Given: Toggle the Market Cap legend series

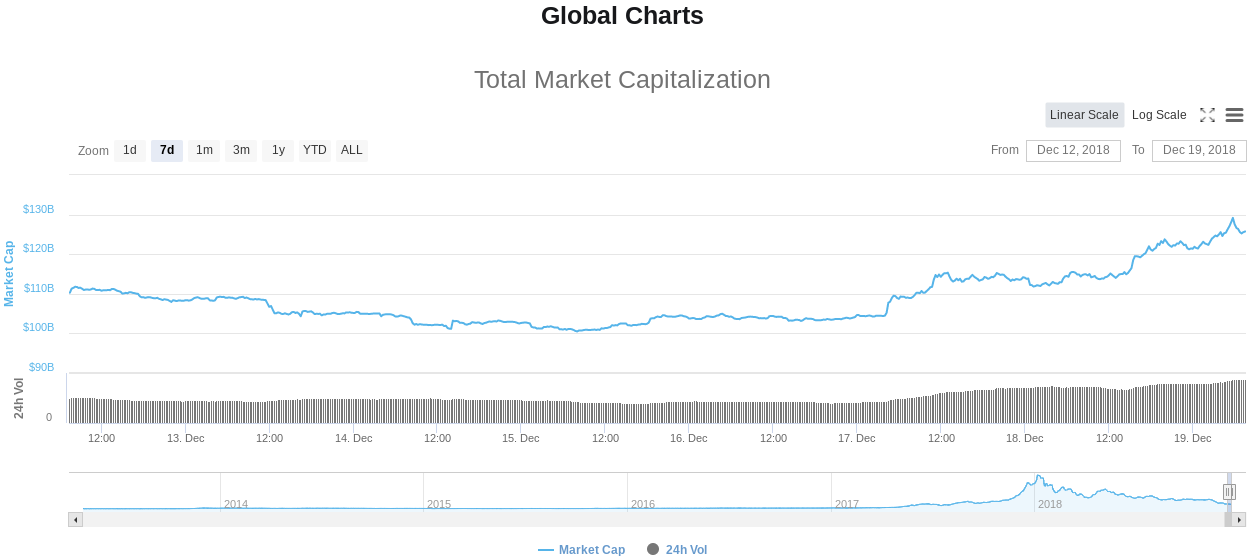Looking at the screenshot, I should 581,550.
